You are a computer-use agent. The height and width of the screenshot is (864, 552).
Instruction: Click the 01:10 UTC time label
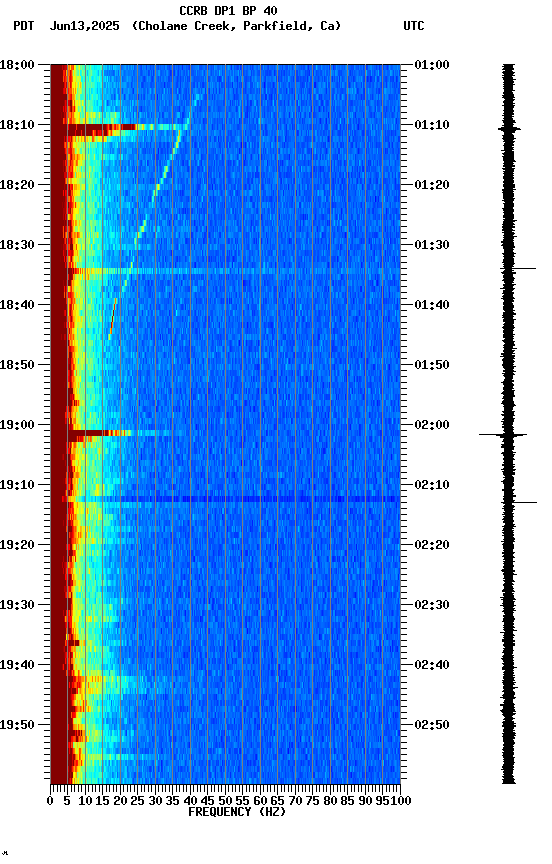point(432,125)
